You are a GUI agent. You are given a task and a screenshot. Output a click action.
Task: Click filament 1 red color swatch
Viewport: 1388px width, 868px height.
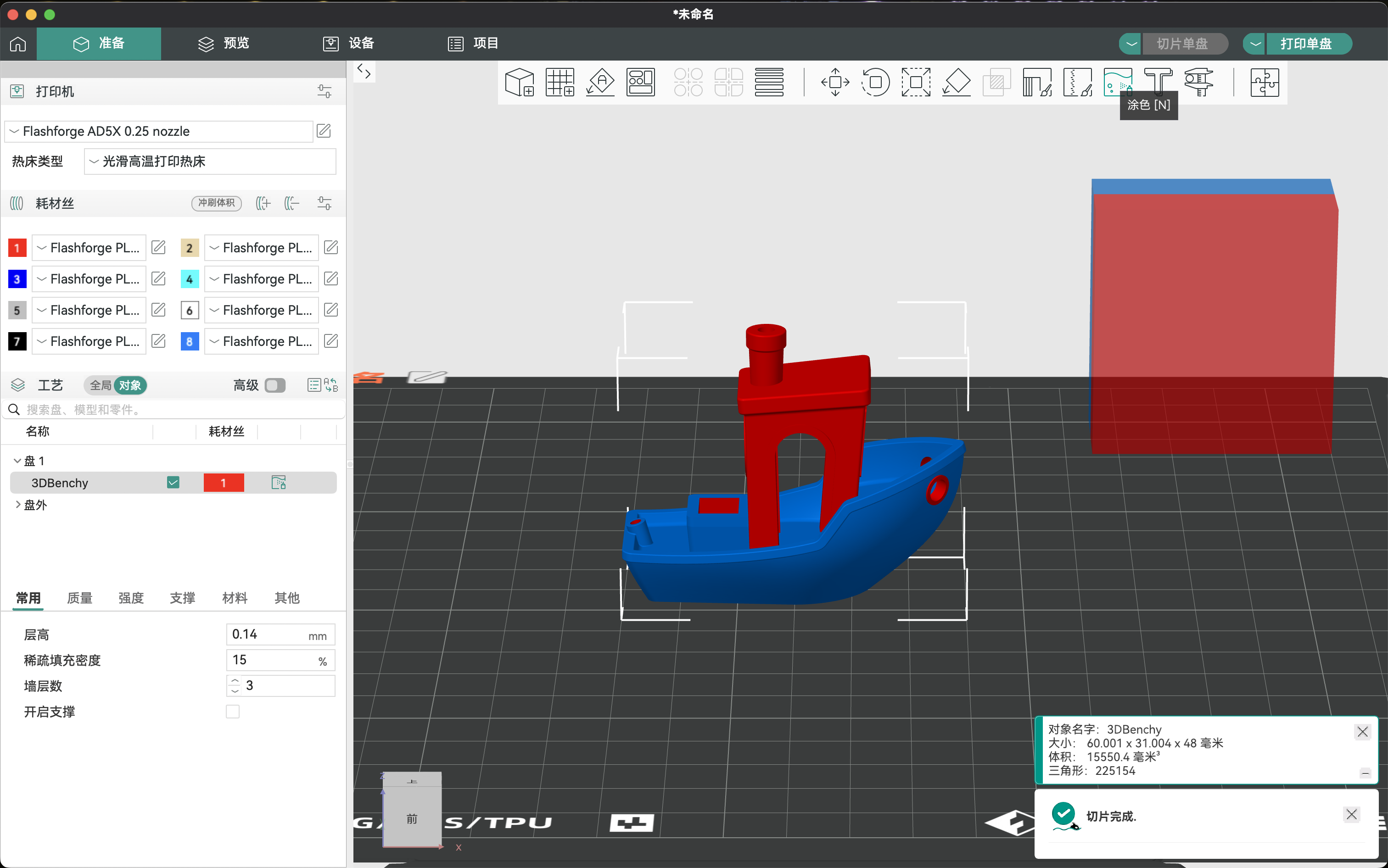tap(17, 248)
